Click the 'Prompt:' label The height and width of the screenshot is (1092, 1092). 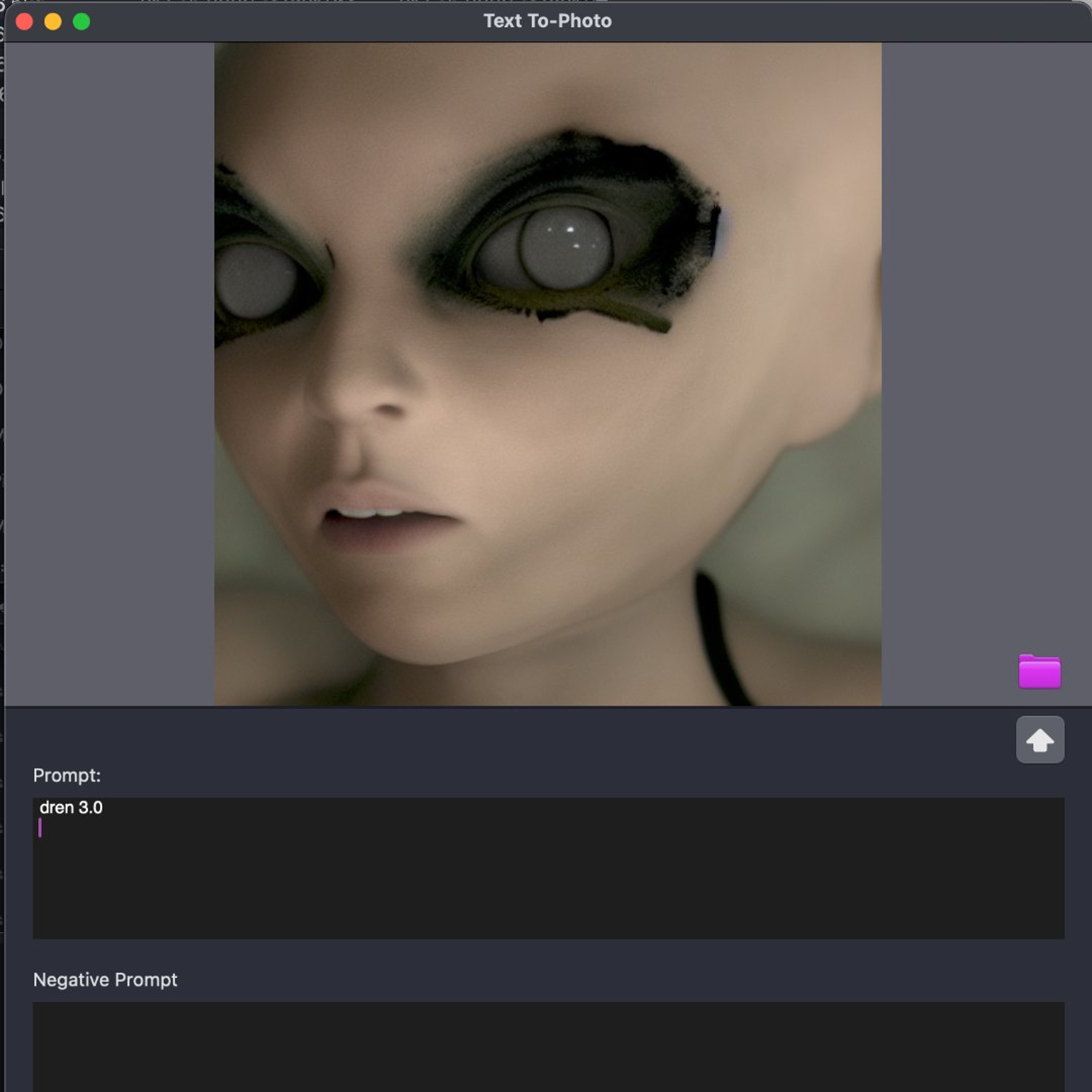[x=67, y=775]
